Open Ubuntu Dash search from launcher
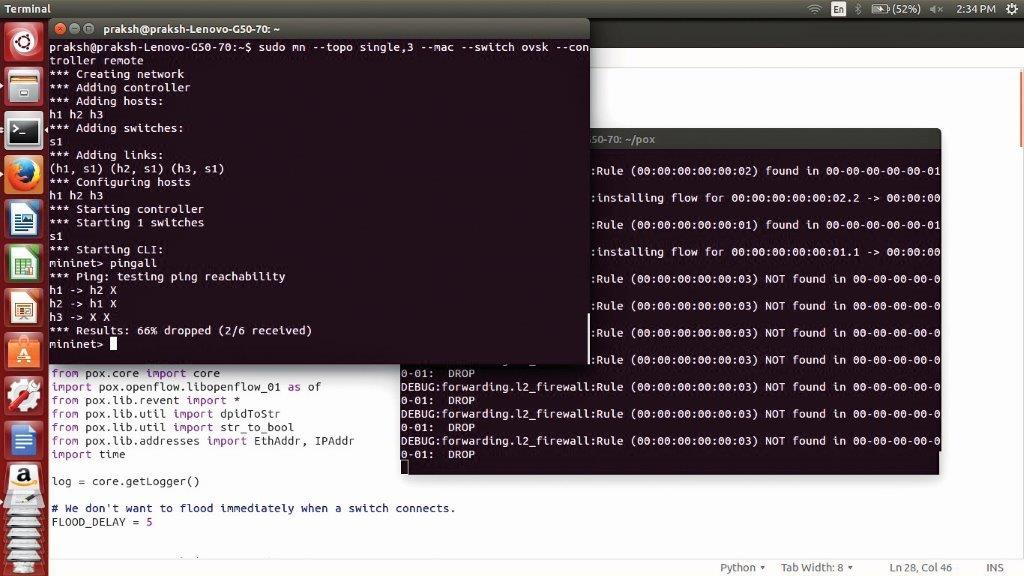Viewport: 1024px width, 576px height. [x=24, y=42]
